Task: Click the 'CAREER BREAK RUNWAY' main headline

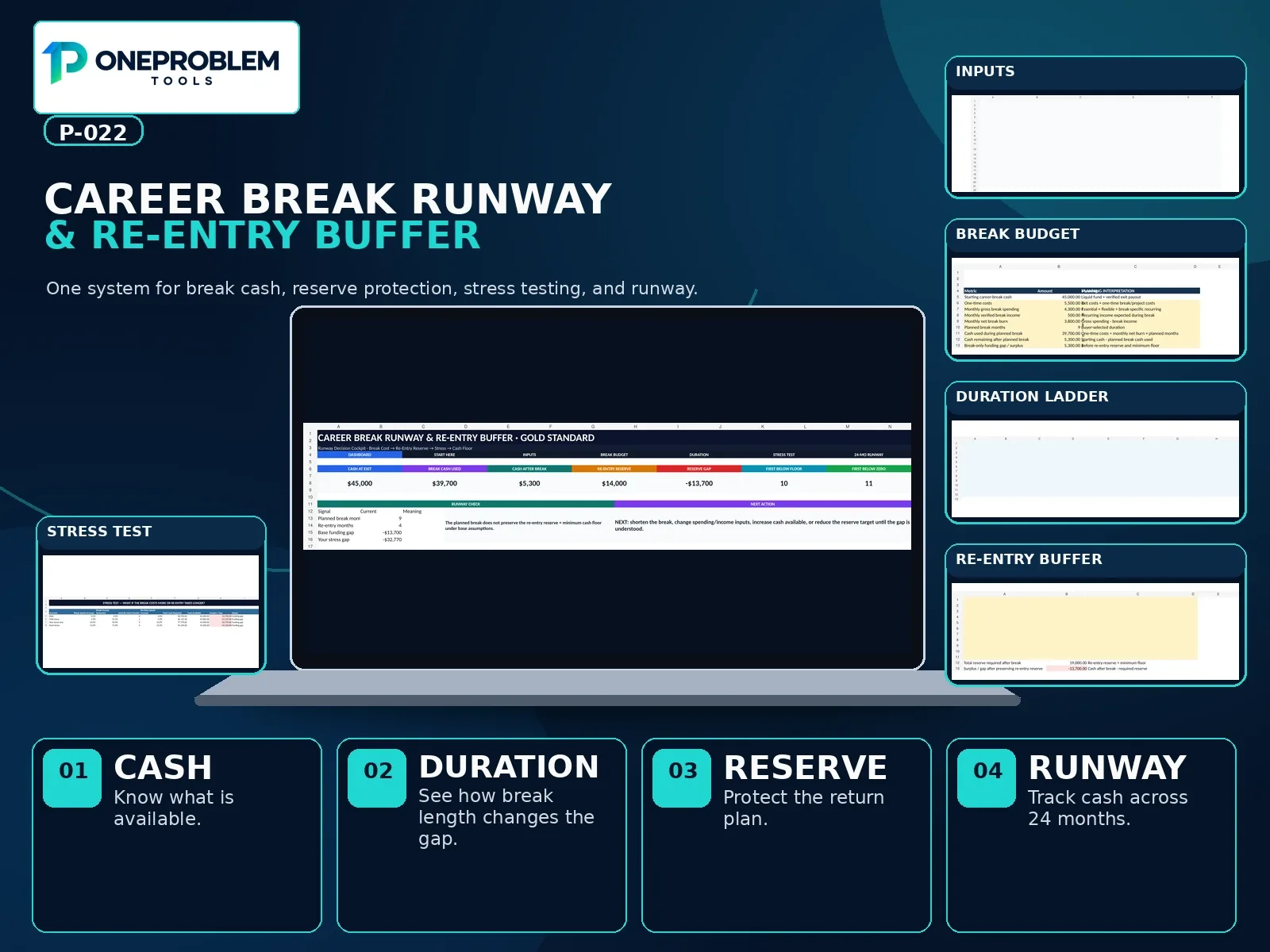Action: pos(328,199)
